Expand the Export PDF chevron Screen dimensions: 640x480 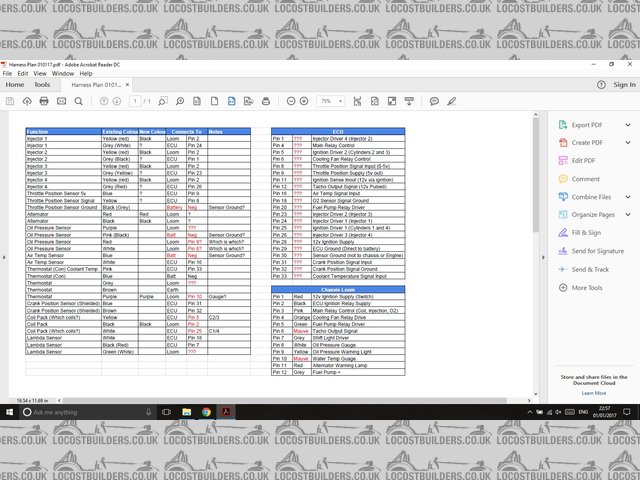pos(628,125)
